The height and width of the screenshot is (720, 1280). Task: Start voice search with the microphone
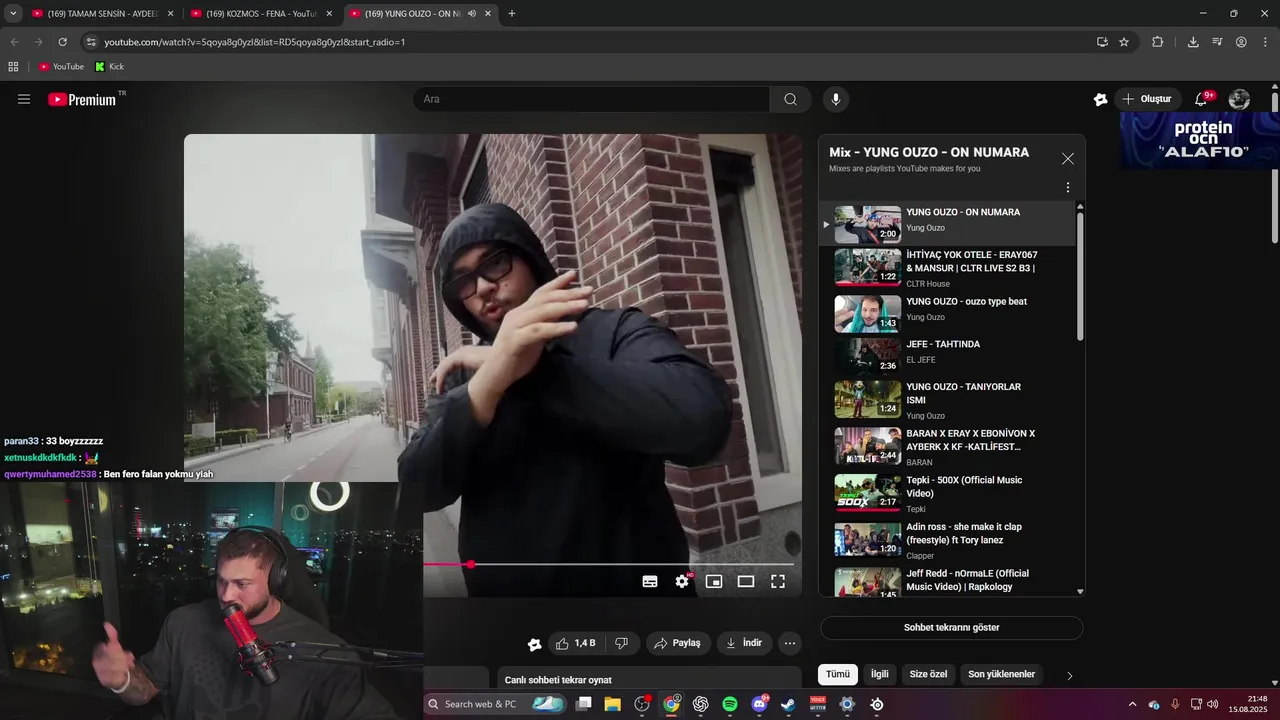(836, 99)
